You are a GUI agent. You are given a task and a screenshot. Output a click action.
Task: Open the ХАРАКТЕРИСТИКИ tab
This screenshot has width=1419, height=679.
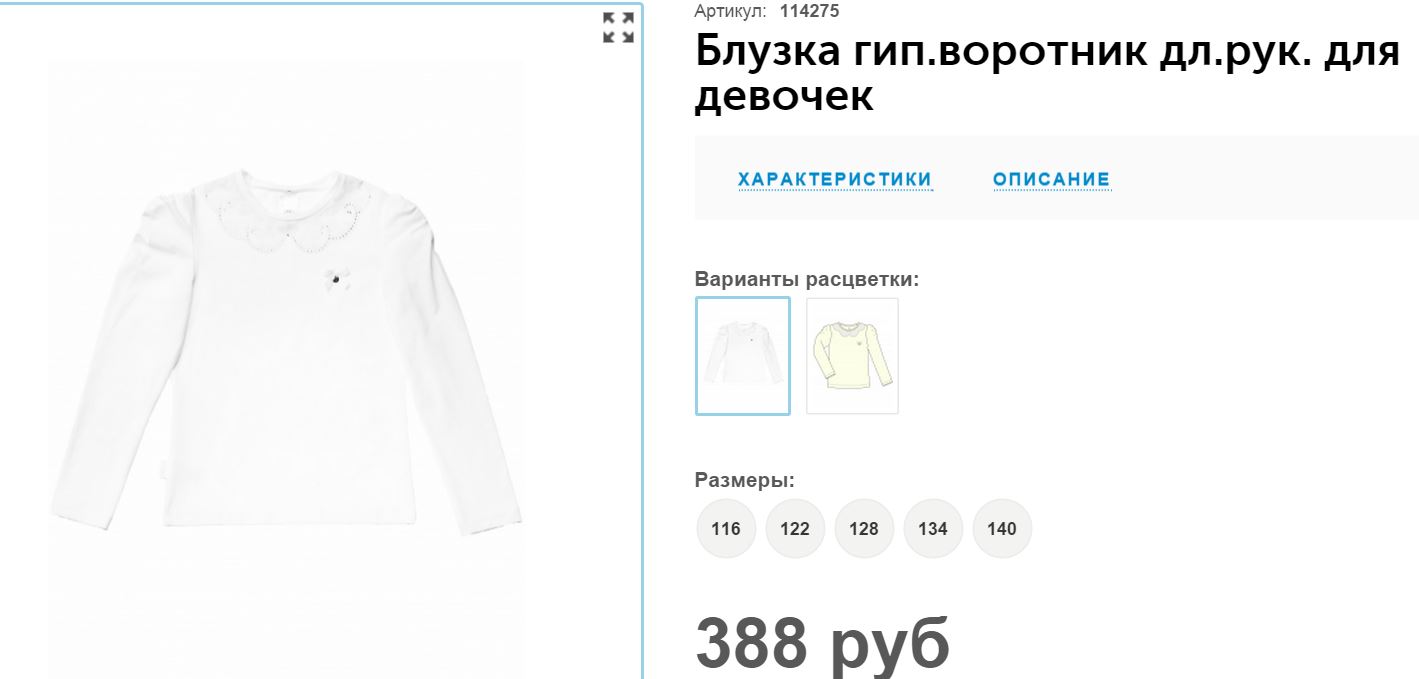pyautogui.click(x=835, y=180)
